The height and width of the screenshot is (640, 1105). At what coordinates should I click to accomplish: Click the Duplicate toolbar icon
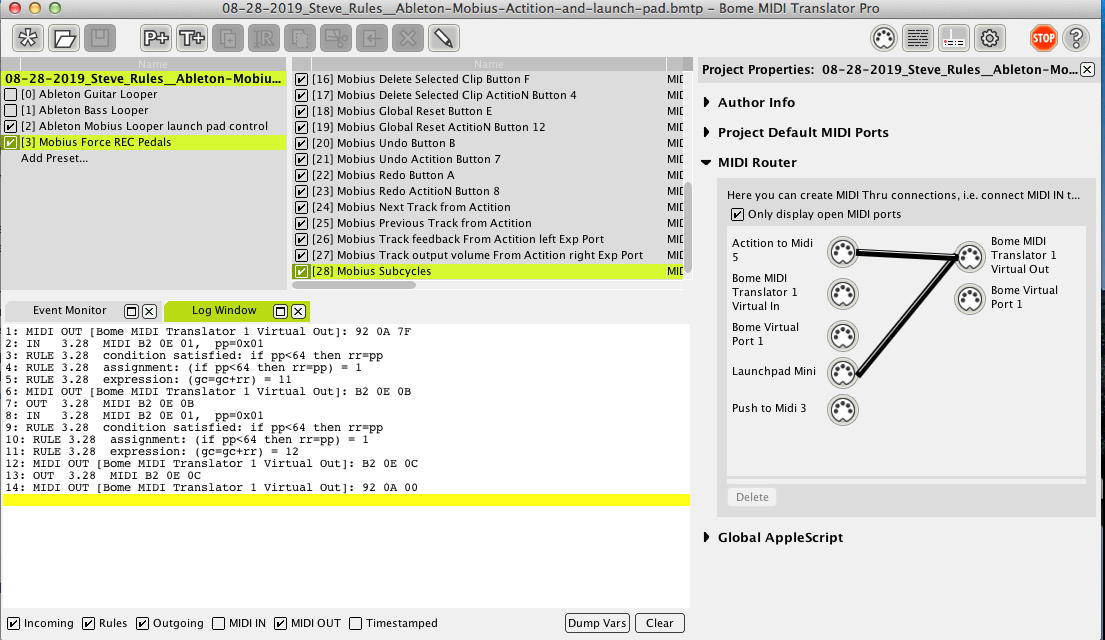pos(228,38)
